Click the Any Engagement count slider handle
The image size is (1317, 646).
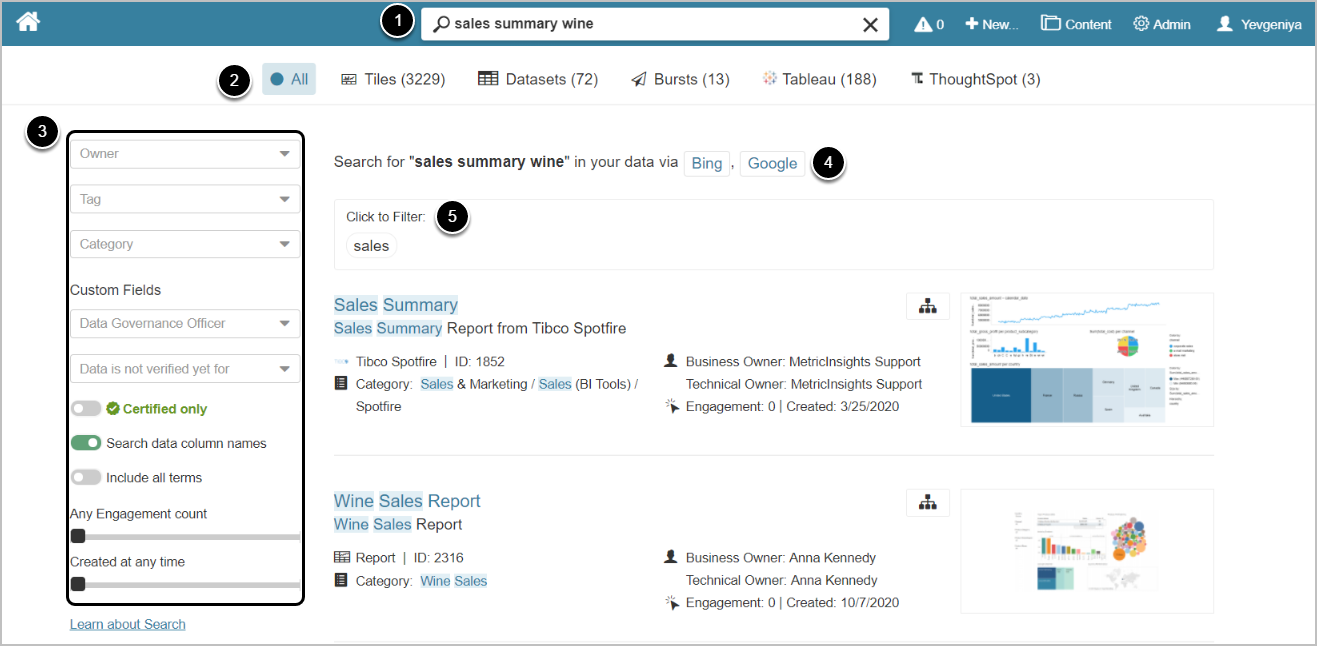click(x=78, y=537)
